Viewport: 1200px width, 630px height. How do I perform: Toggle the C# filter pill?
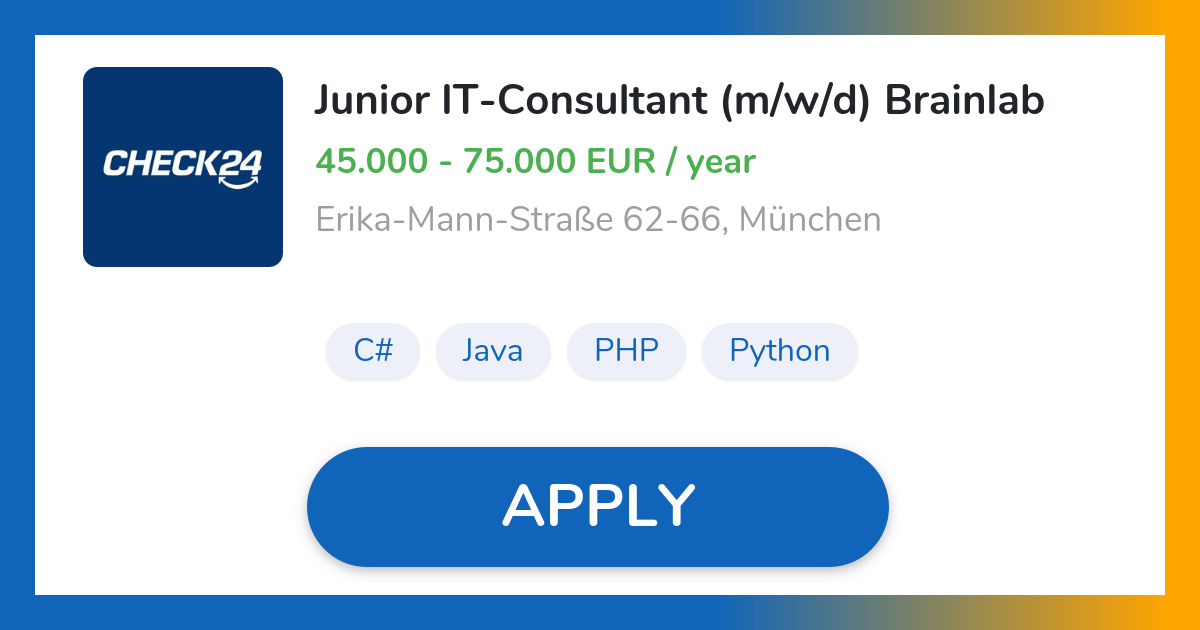click(x=373, y=351)
